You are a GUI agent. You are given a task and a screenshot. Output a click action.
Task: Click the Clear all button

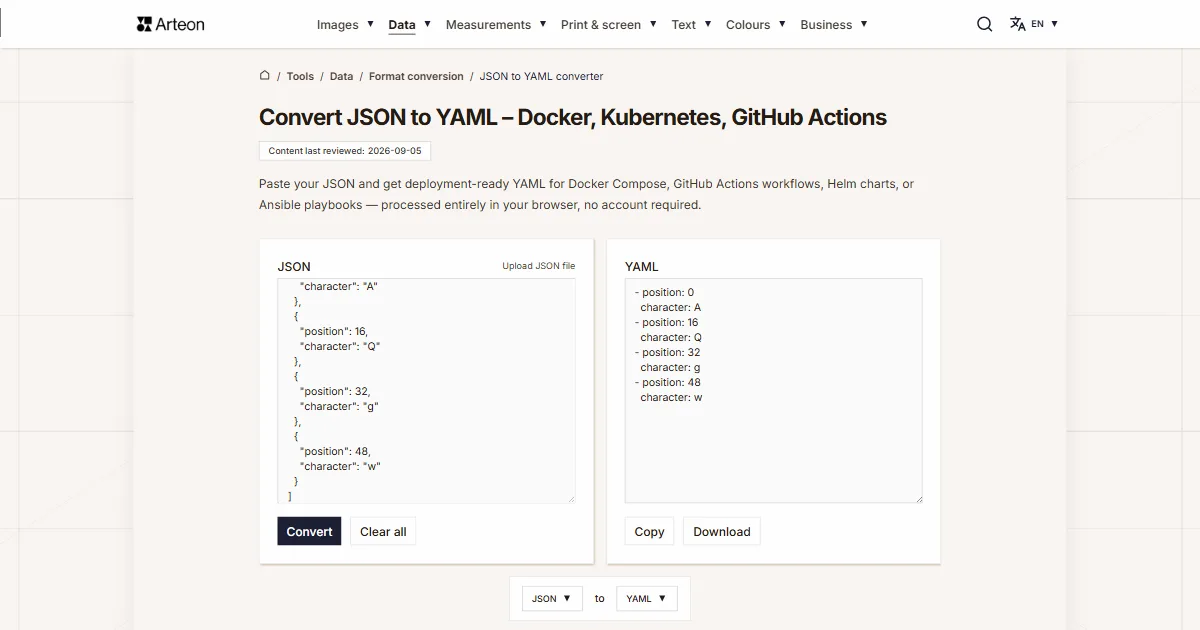click(383, 531)
